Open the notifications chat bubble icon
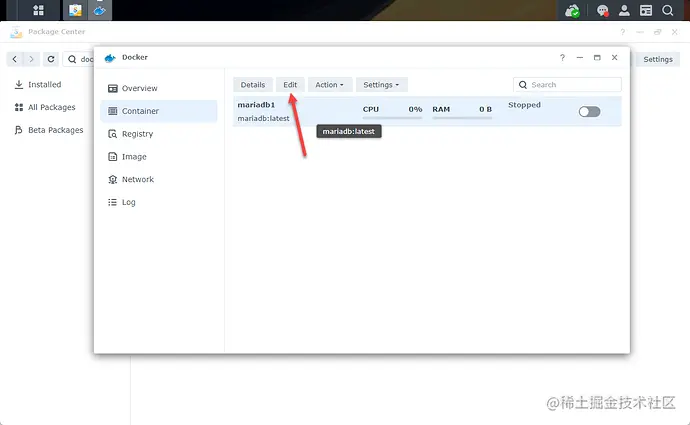The image size is (690, 425). click(602, 11)
